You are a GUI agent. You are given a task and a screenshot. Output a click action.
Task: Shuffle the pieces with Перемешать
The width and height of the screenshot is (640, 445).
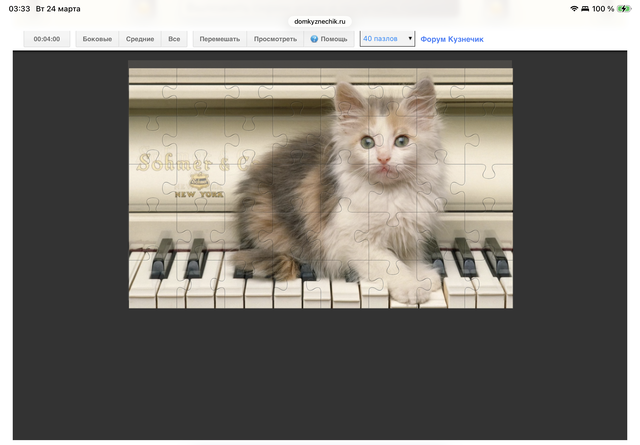coord(219,39)
